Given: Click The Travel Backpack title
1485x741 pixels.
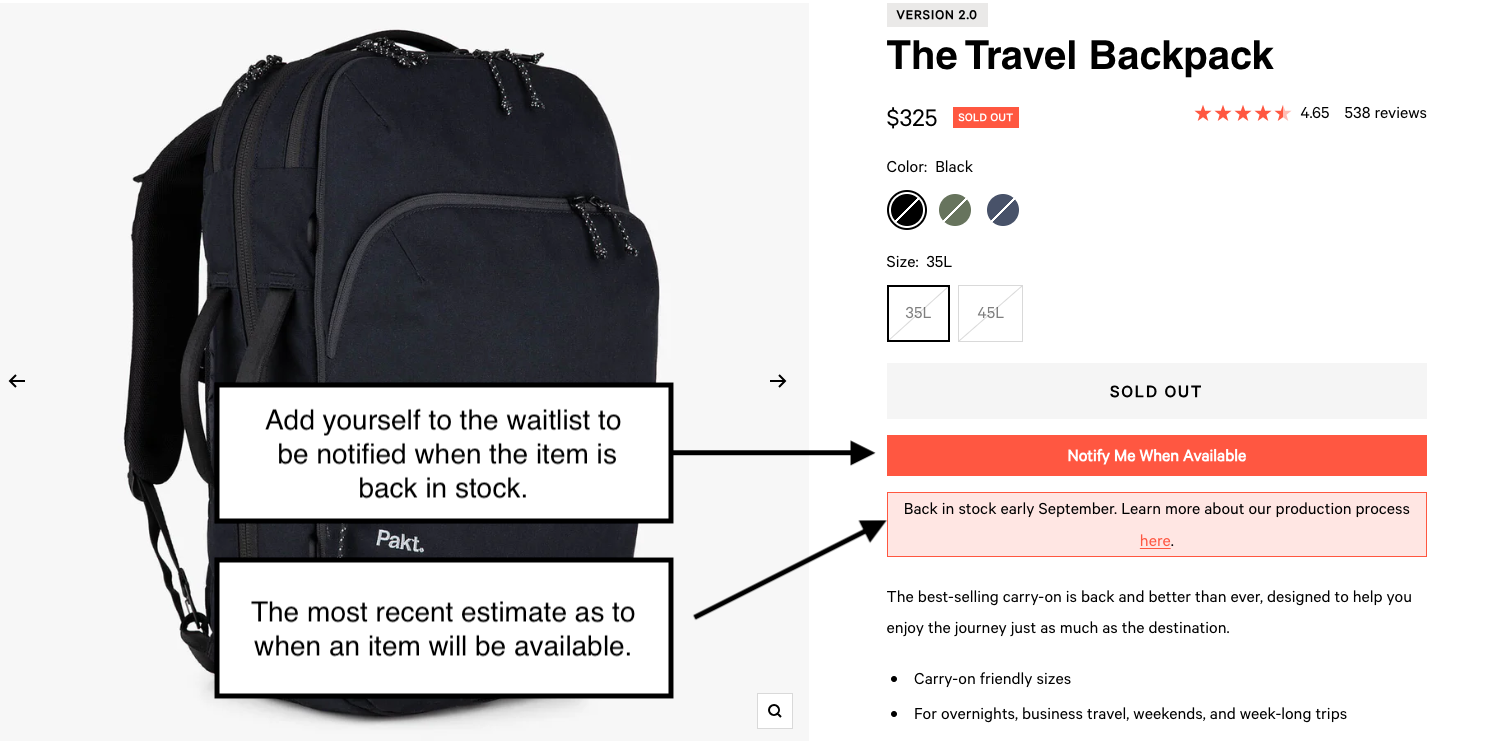Looking at the screenshot, I should [1080, 56].
